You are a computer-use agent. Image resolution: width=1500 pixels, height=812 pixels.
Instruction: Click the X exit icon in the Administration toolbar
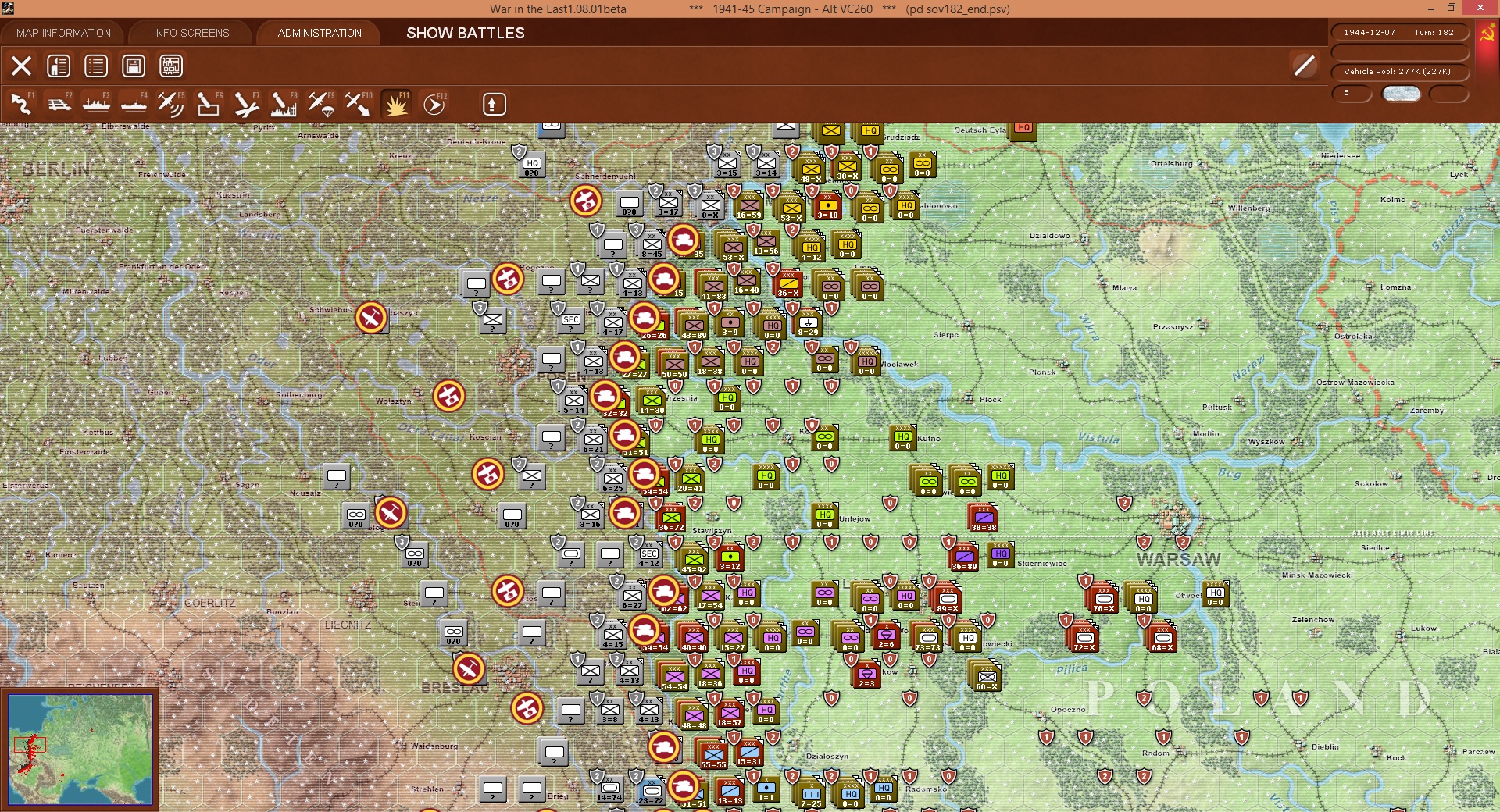coord(21,66)
